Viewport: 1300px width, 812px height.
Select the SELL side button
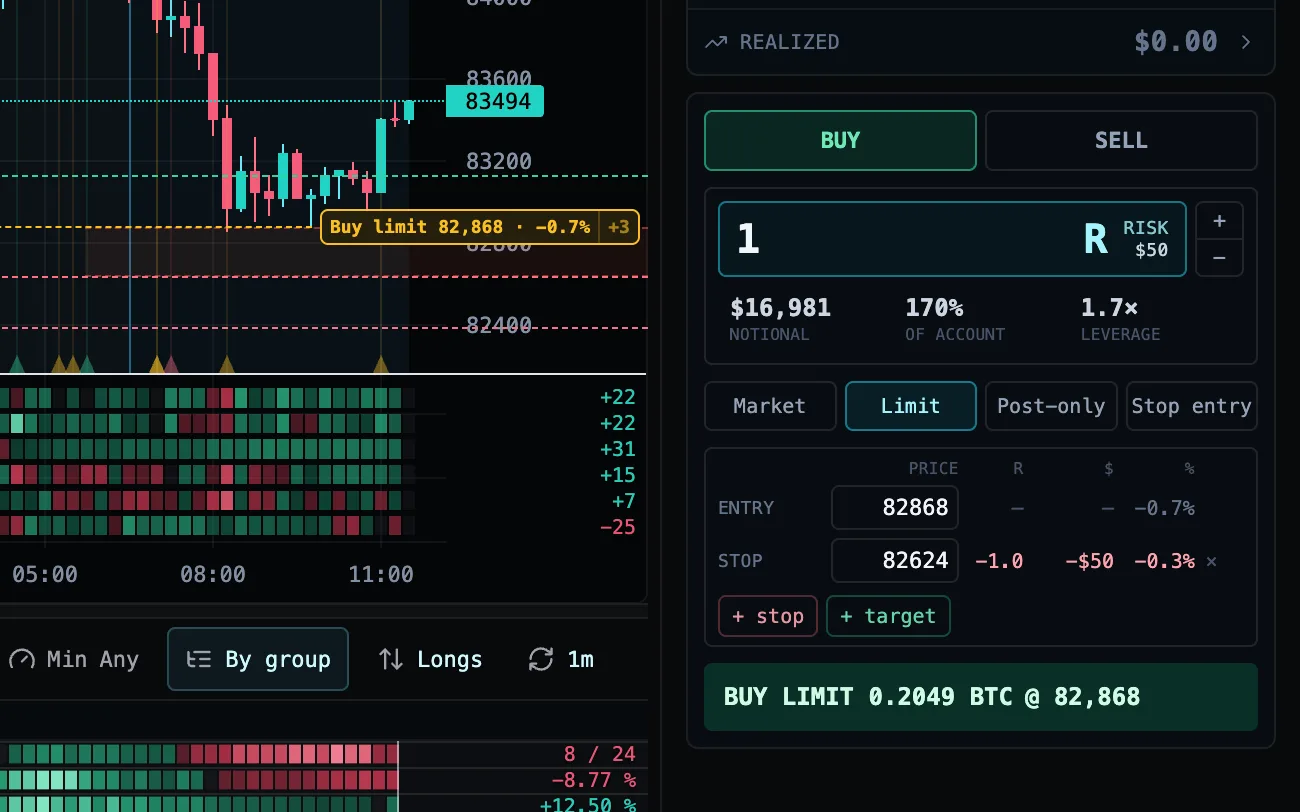coord(1121,140)
